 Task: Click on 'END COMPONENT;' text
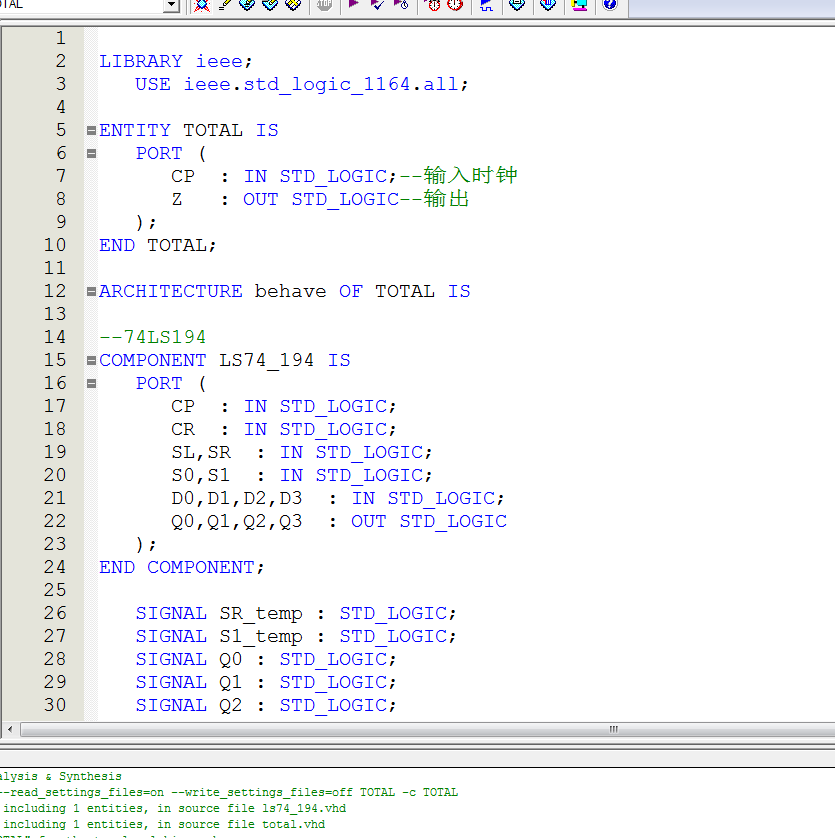(182, 567)
